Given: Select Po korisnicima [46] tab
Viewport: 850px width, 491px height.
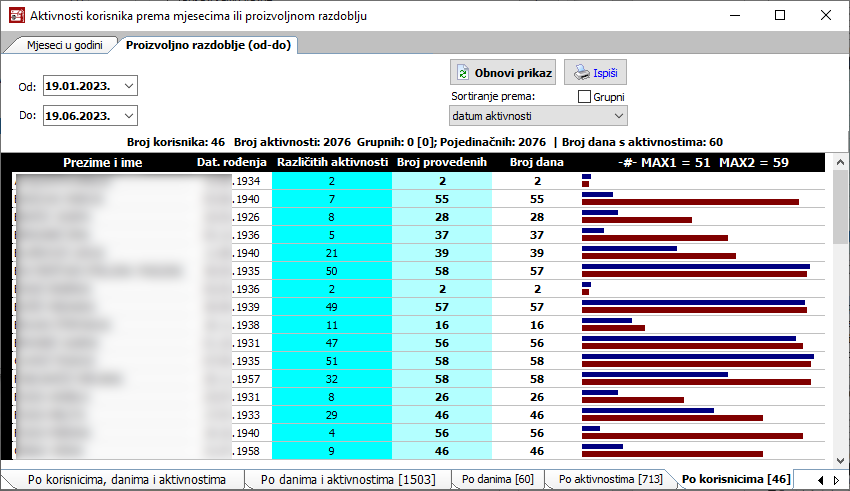Looking at the screenshot, I should 736,479.
